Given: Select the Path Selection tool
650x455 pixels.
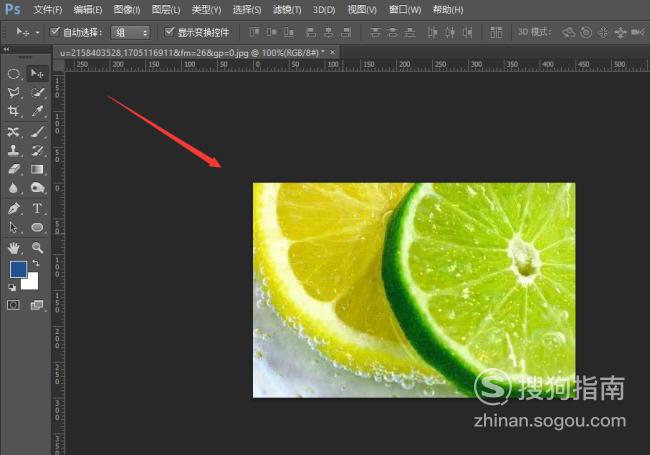Looking at the screenshot, I should click(14, 227).
